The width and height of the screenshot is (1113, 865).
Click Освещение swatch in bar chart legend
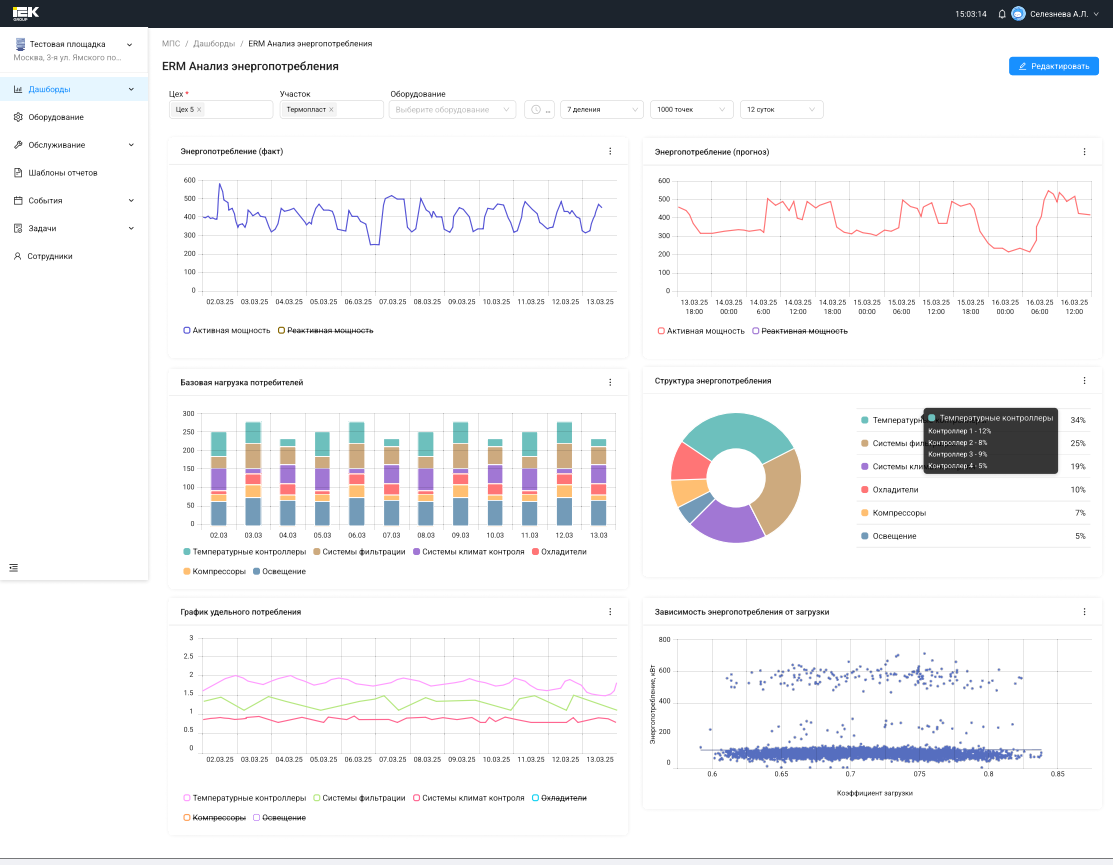point(256,572)
